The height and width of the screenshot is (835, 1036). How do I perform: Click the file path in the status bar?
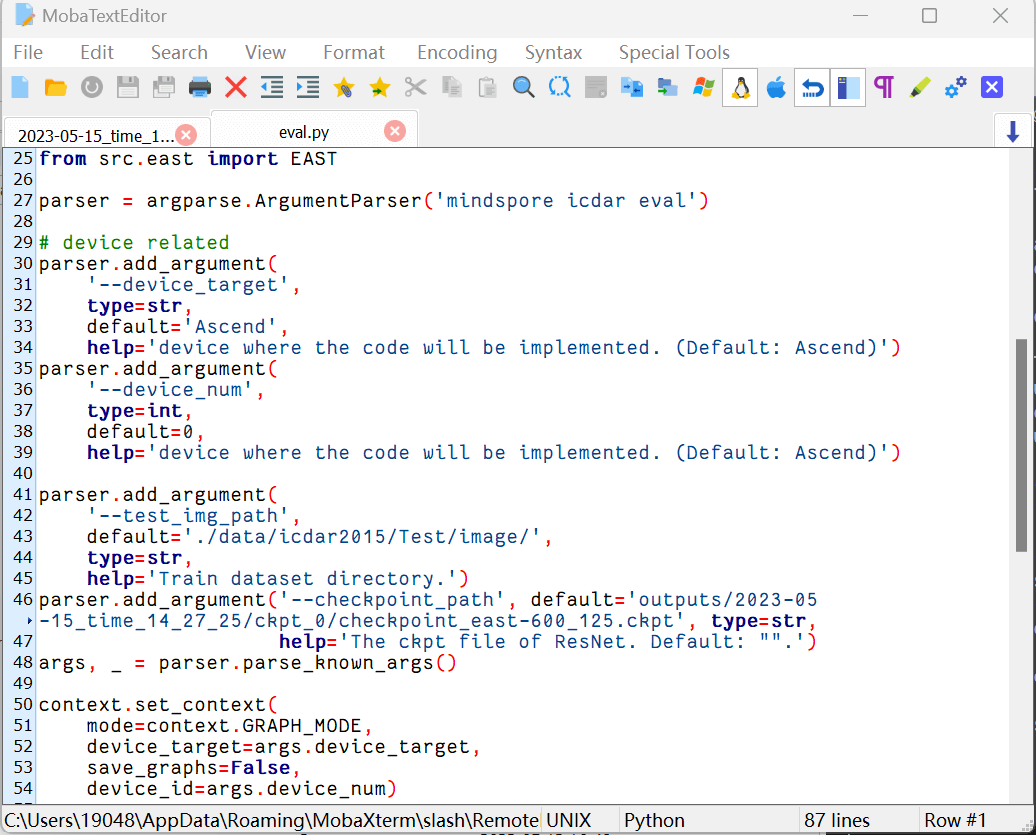(x=272, y=820)
